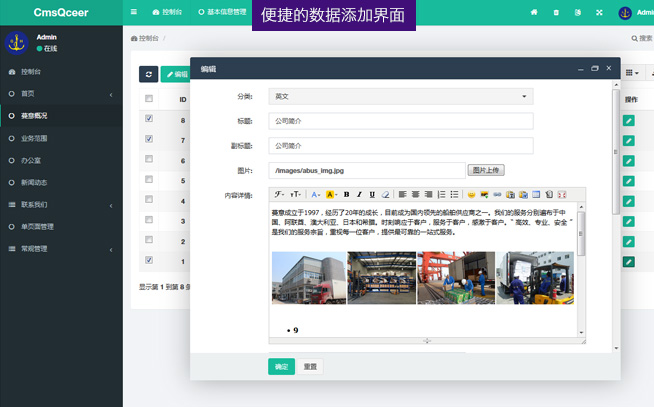
Task: Check the checkbox for row ID 2
Action: pyautogui.click(x=149, y=239)
